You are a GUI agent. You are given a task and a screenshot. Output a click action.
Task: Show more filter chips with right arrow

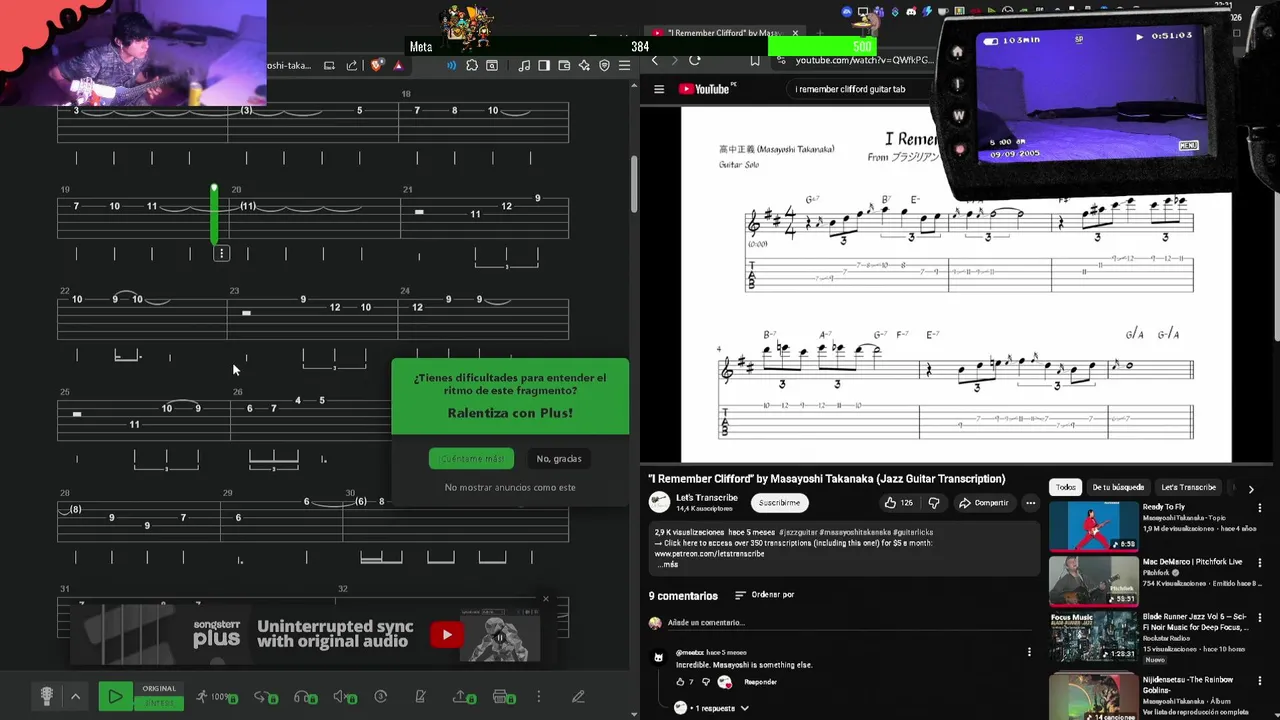1250,489
